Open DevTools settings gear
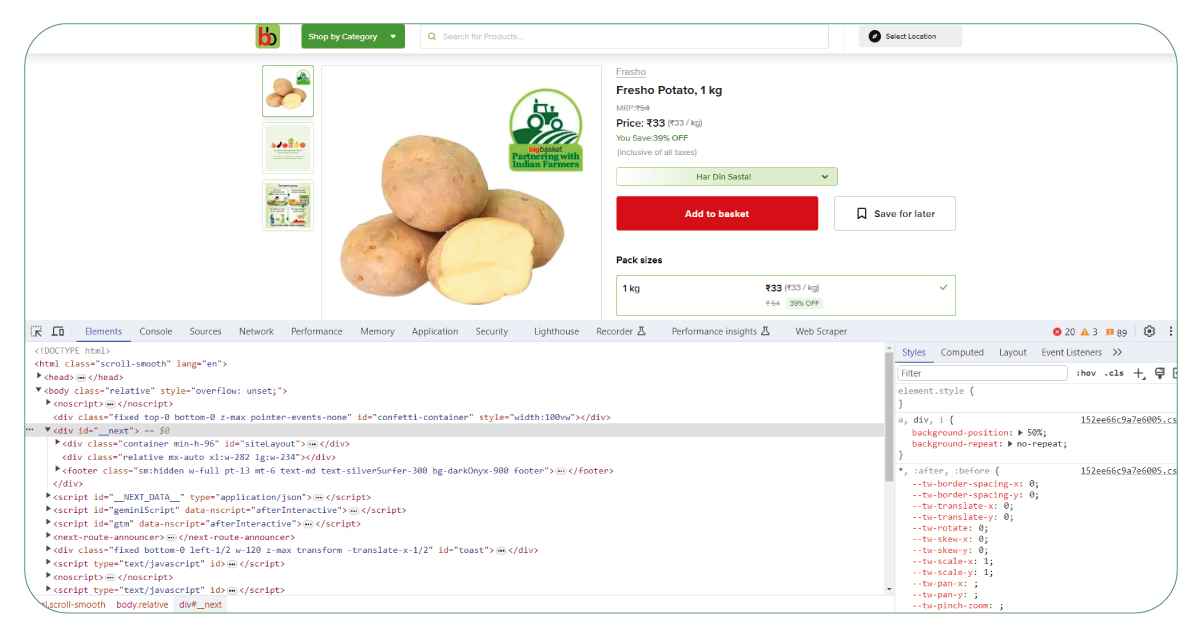This screenshot has width=1203, height=634. pos(1149,331)
